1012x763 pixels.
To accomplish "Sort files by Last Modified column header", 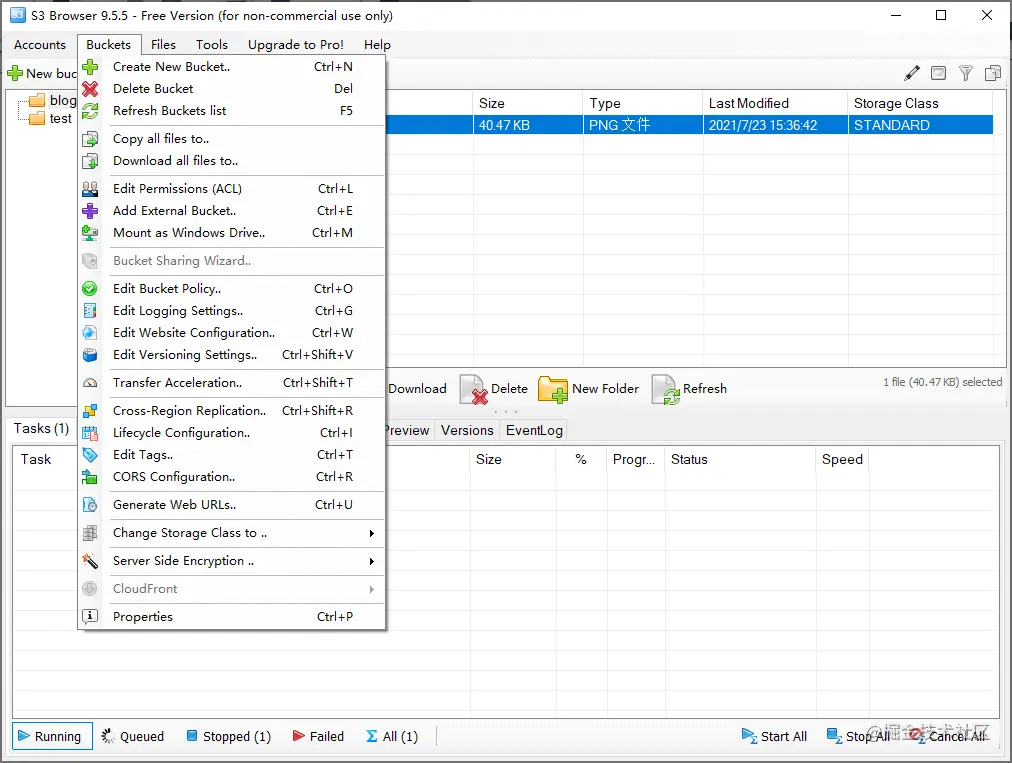I will coord(775,103).
